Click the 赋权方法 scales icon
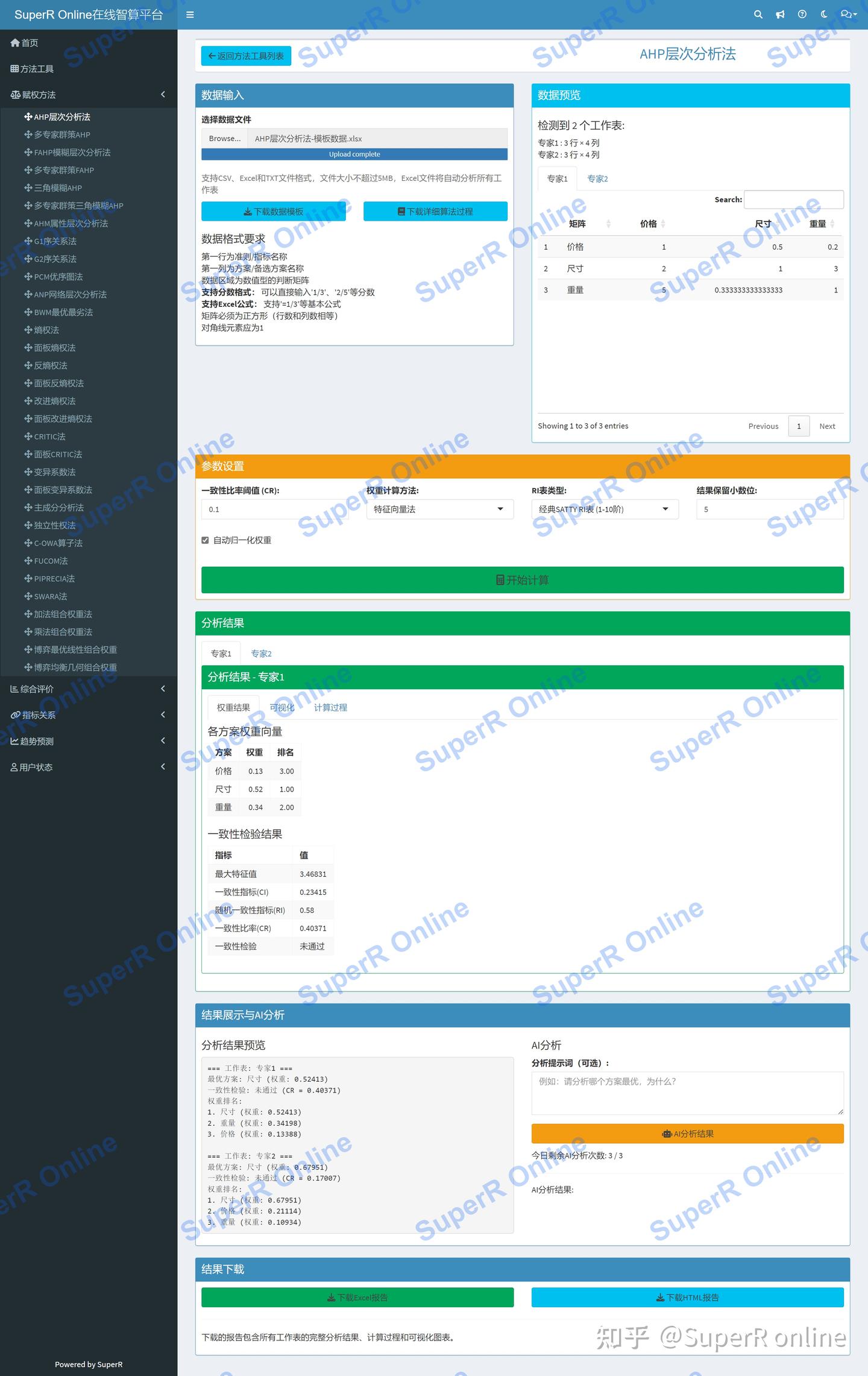The height and width of the screenshot is (1376, 868). point(15,95)
